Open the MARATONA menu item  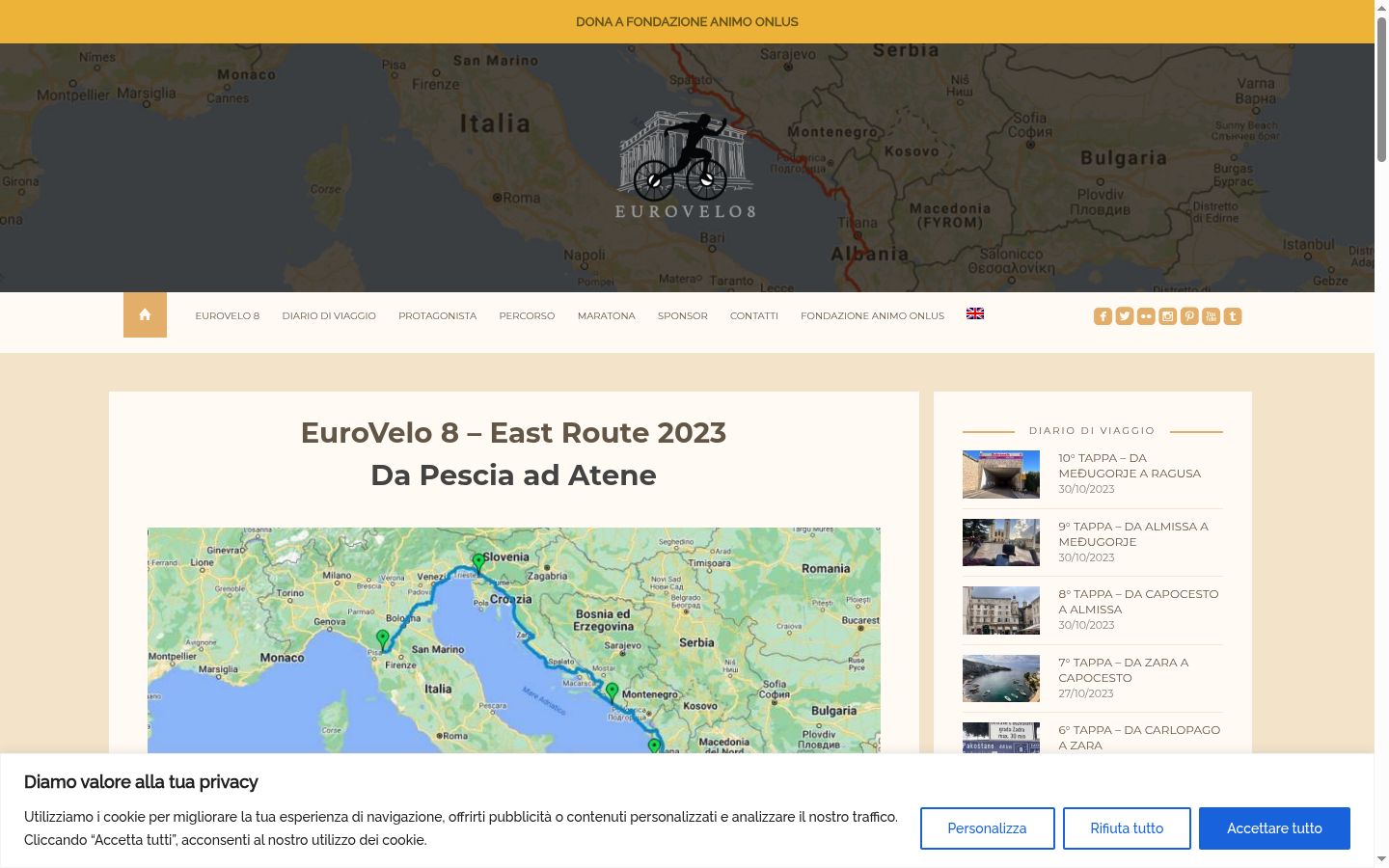pyautogui.click(x=607, y=316)
